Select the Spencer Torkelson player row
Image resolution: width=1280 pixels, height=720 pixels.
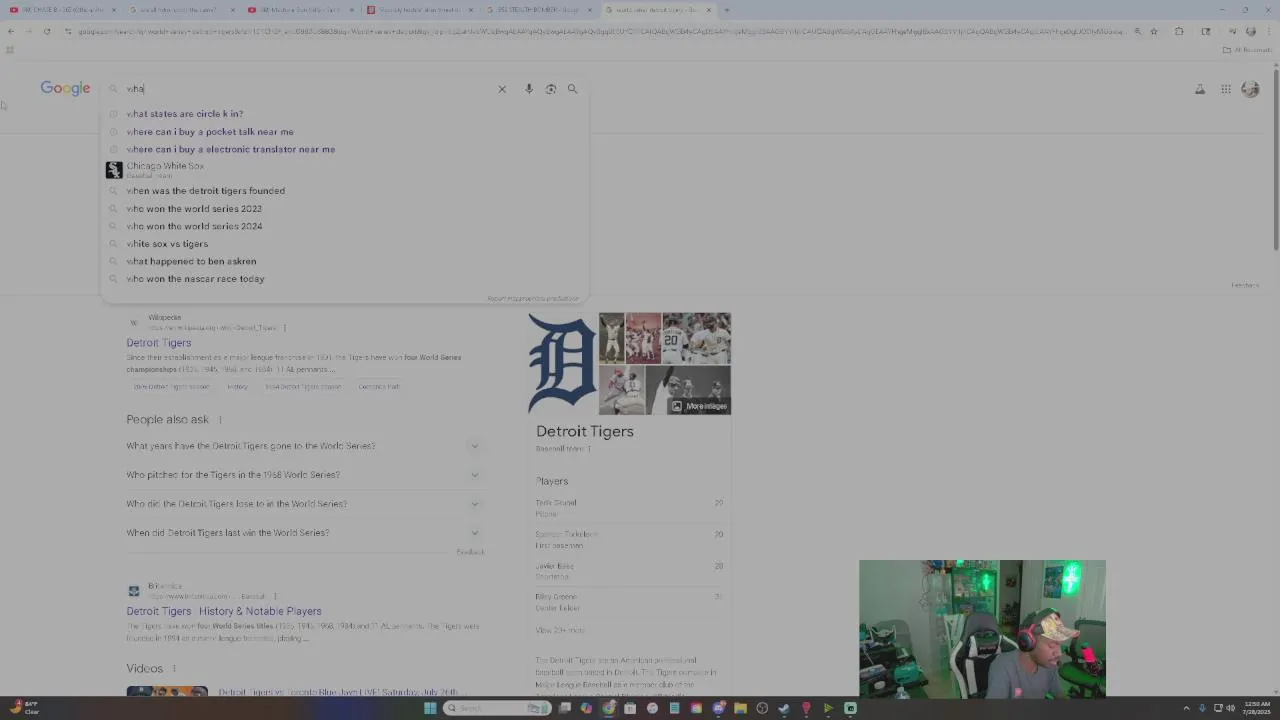pyautogui.click(x=629, y=539)
